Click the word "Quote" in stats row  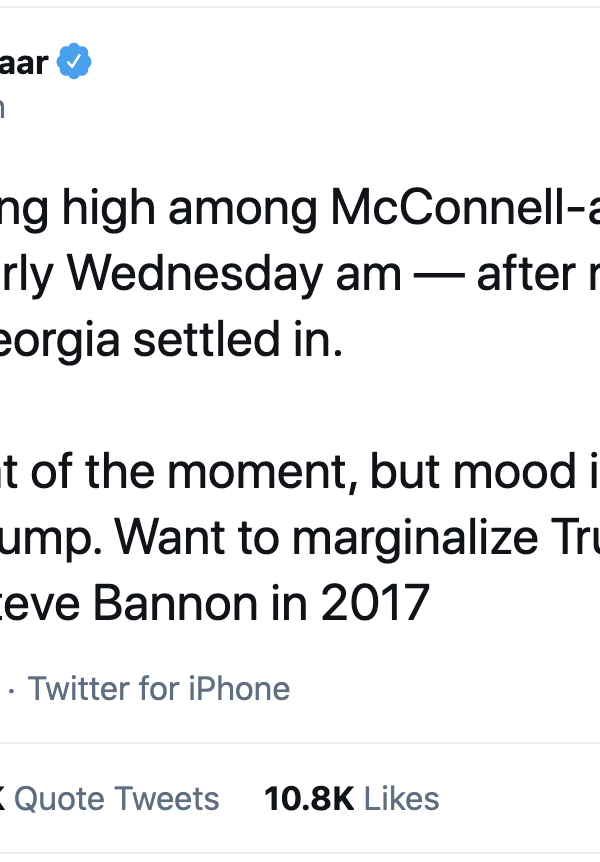(x=60, y=798)
